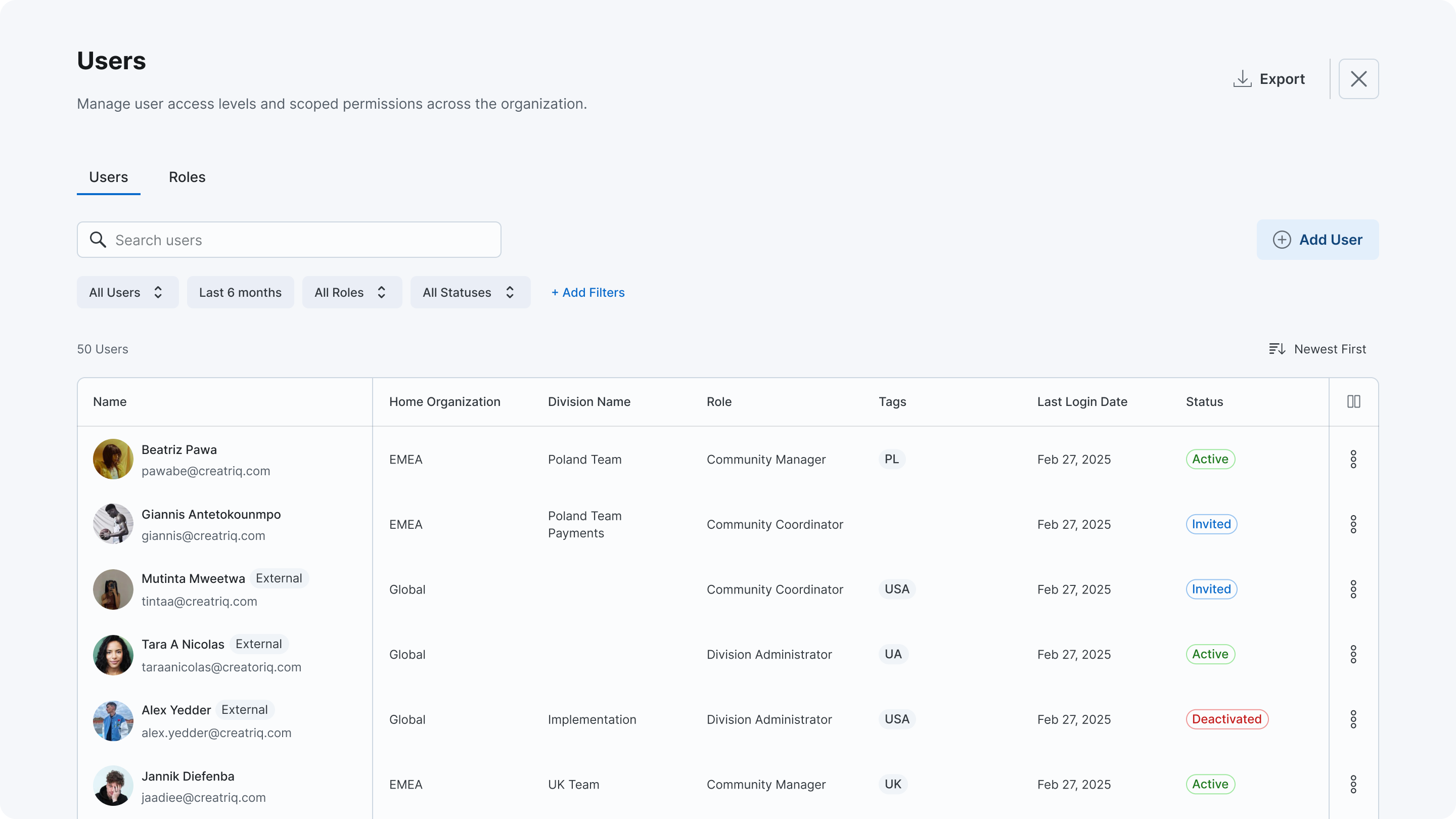
Task: Close the Users panel
Action: (1358, 78)
